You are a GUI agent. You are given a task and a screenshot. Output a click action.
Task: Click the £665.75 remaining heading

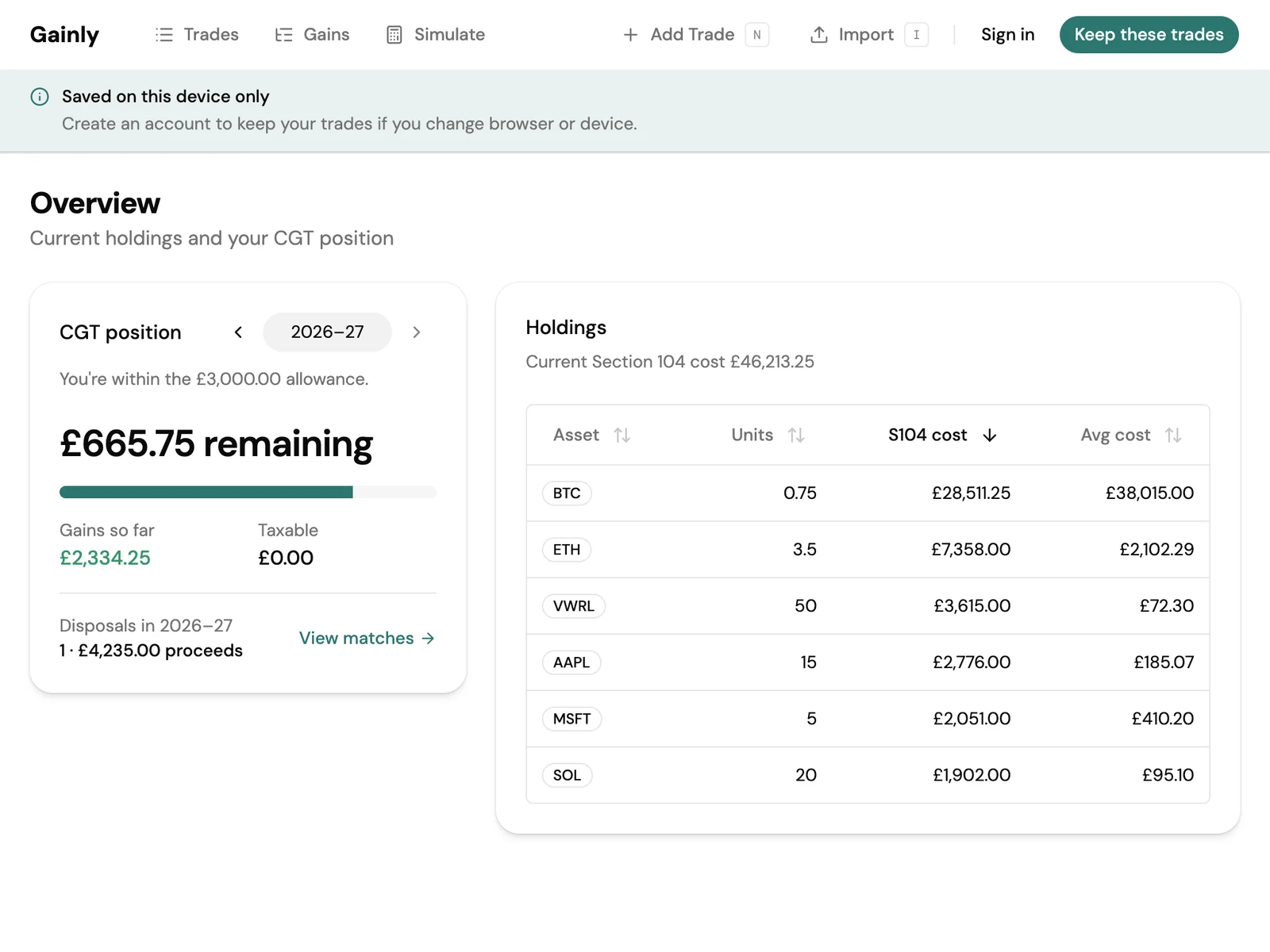point(217,443)
